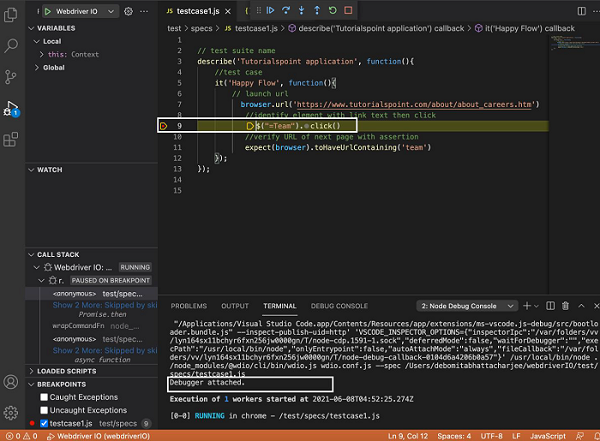
Task: Enable the Caught Exceptions checkbox
Action: [42, 397]
